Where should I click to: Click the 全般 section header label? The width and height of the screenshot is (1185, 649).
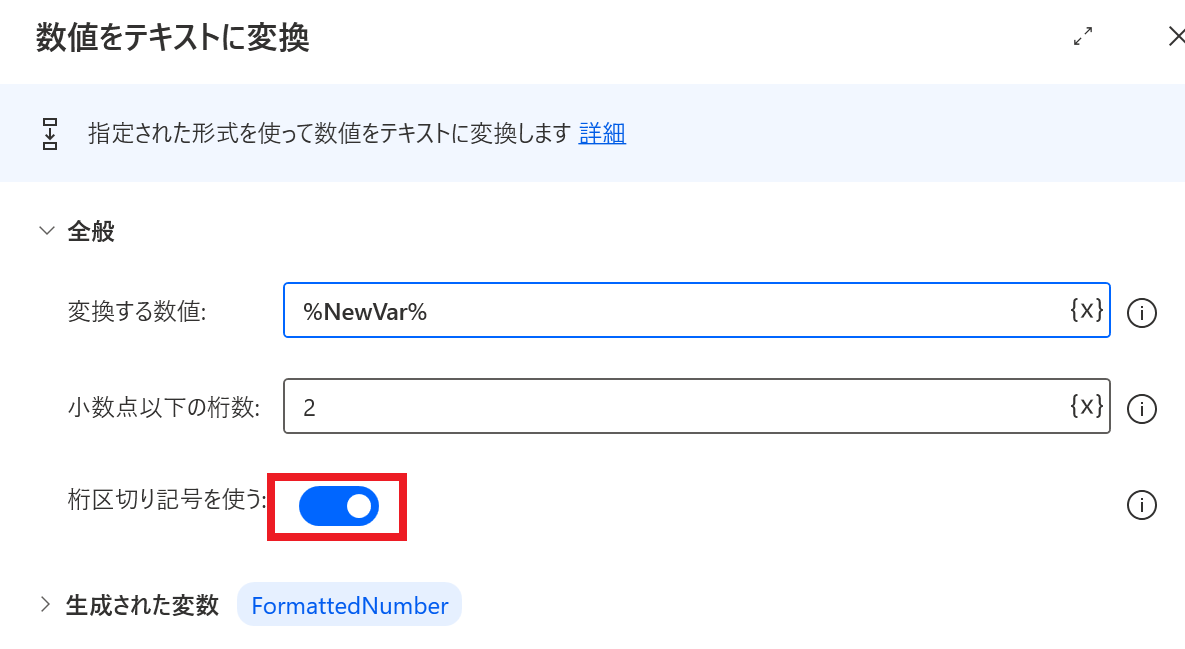pos(90,232)
